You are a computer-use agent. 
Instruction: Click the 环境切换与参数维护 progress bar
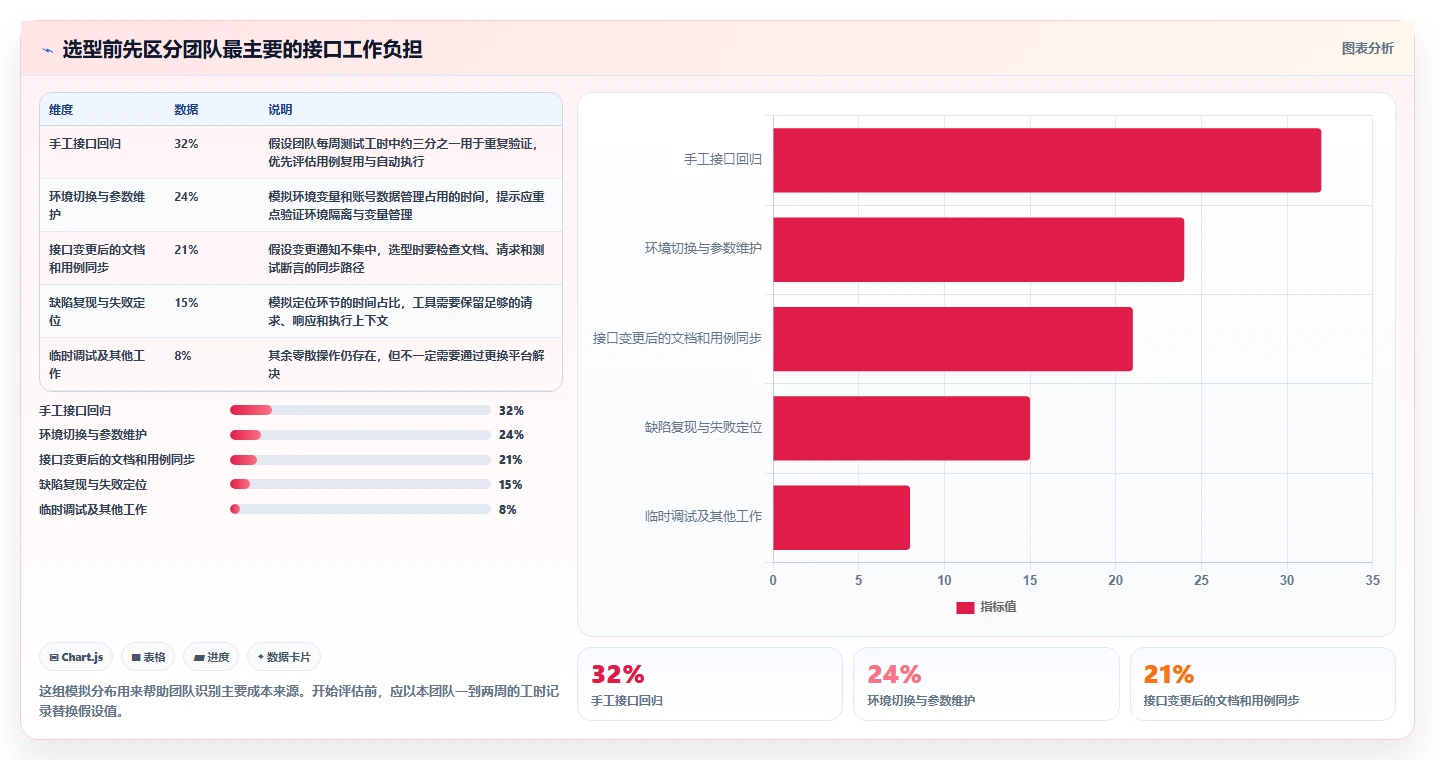[x=360, y=435]
